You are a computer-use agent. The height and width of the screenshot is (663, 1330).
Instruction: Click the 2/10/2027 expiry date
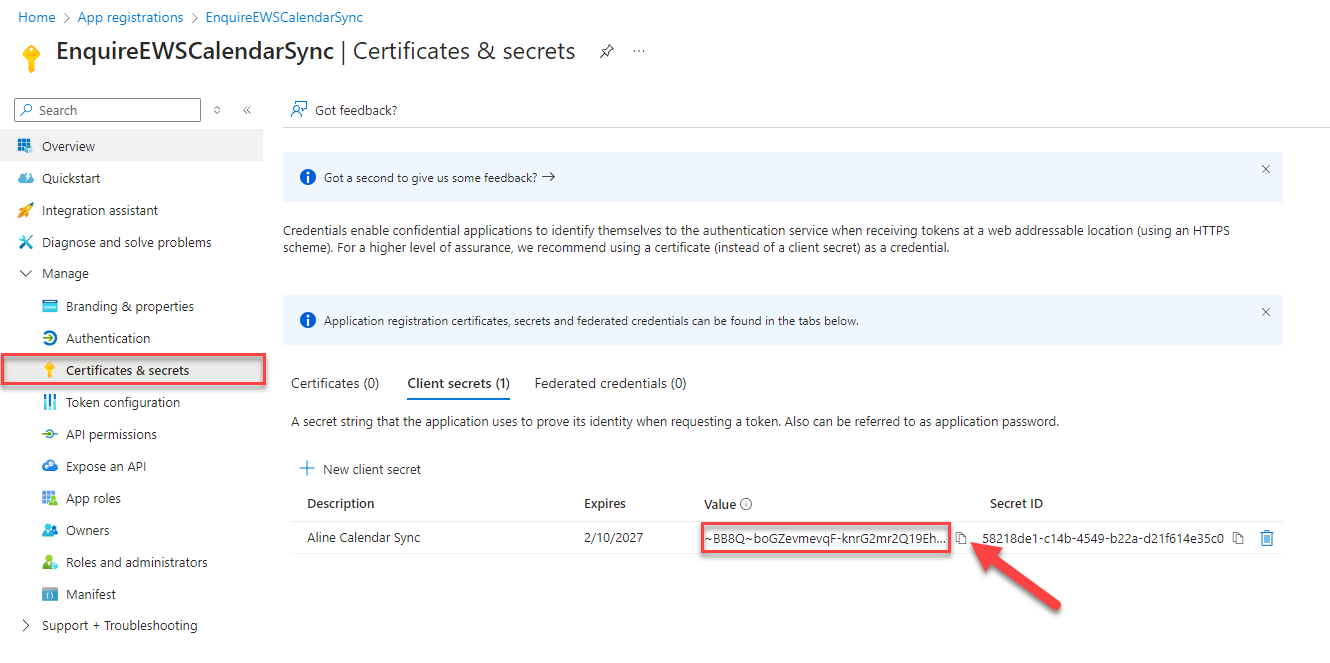614,537
